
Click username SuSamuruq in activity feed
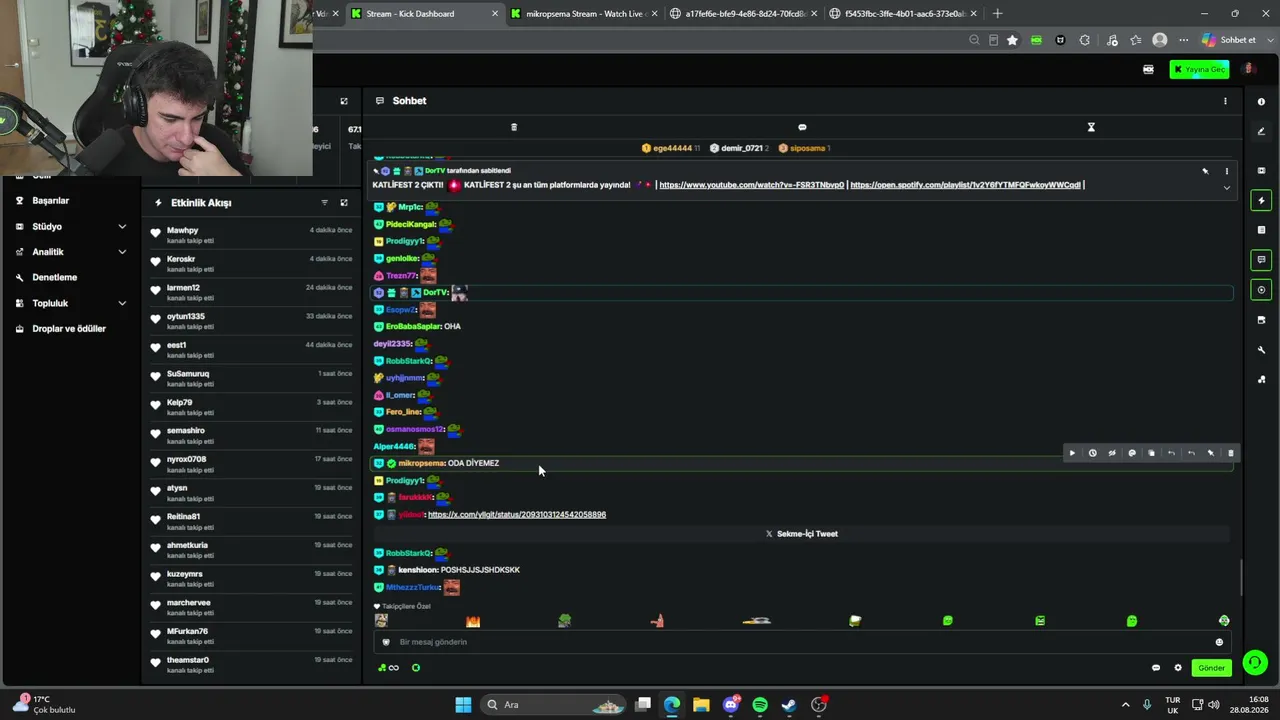coord(188,374)
